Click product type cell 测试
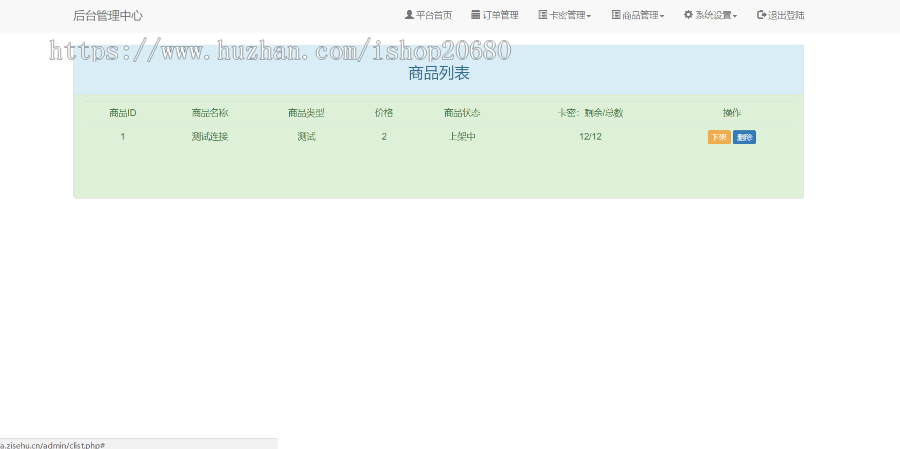This screenshot has height=449, width=900. (x=307, y=137)
